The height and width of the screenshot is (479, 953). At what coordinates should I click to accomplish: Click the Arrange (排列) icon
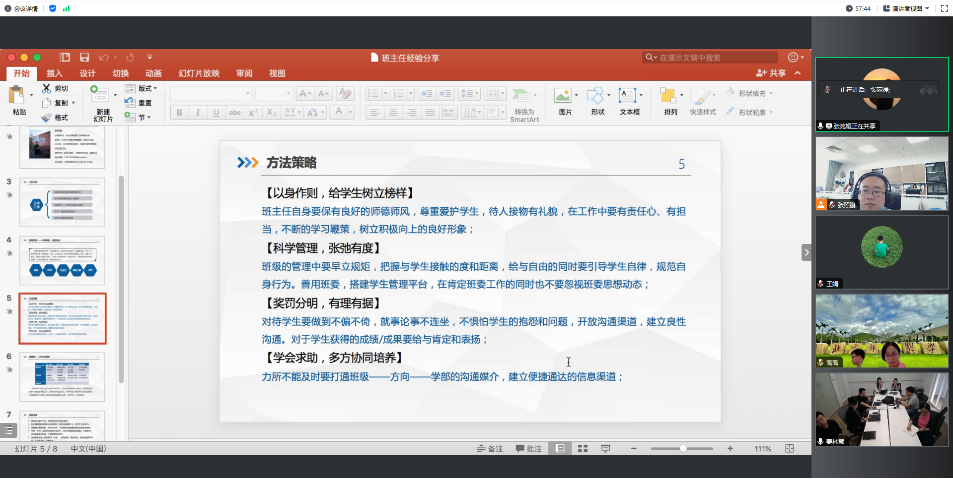pyautogui.click(x=670, y=96)
